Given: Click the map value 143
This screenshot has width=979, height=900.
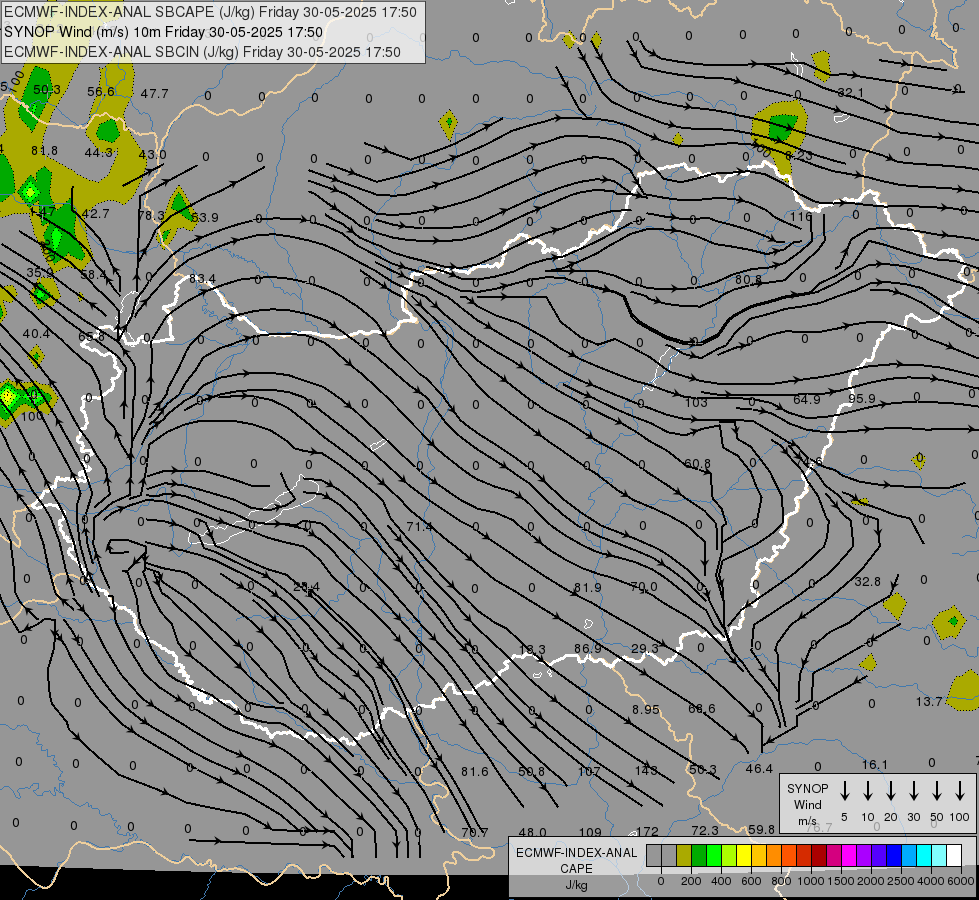Looking at the screenshot, I should click(646, 770).
